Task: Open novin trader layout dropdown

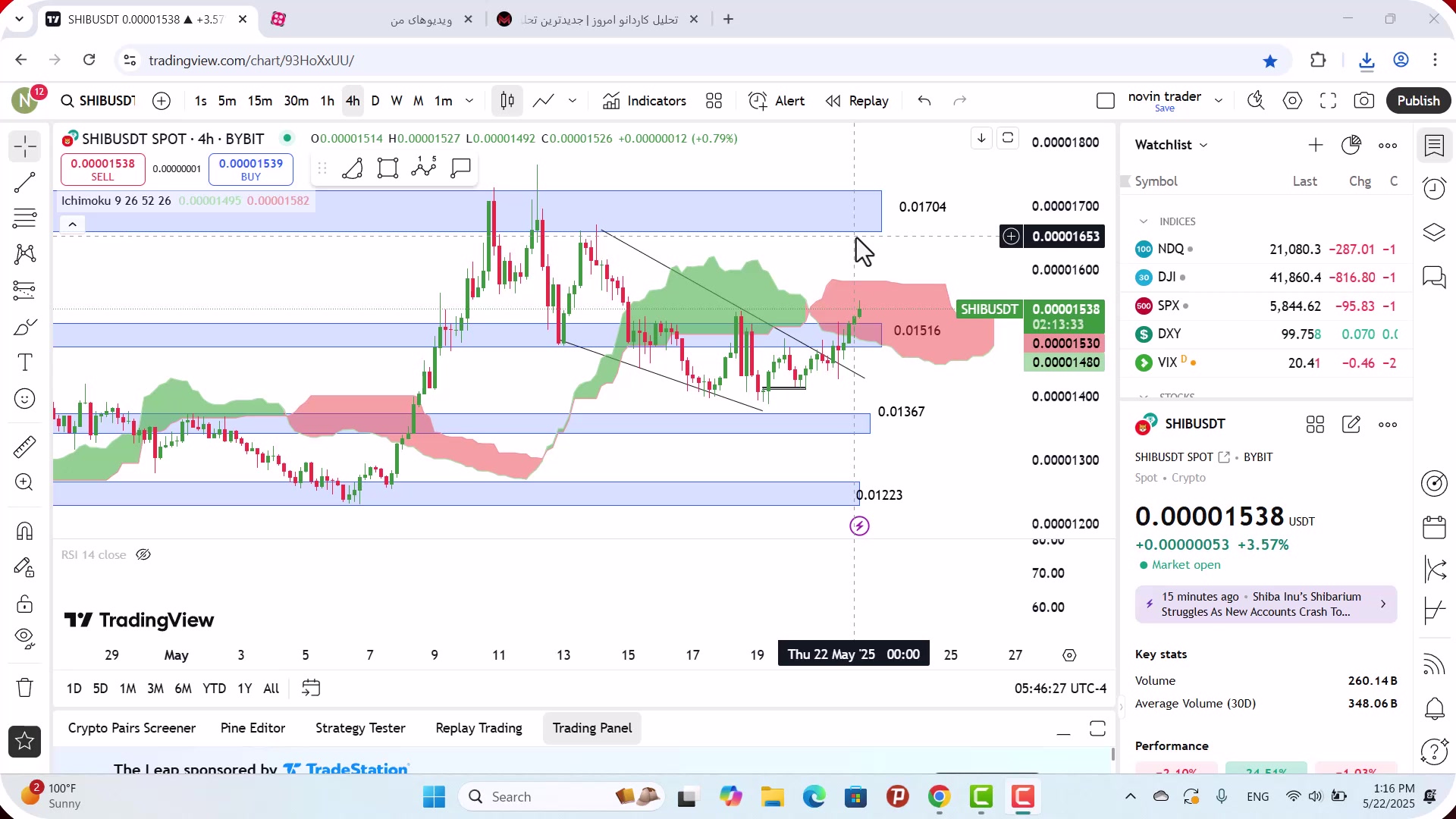Action: pyautogui.click(x=1219, y=101)
